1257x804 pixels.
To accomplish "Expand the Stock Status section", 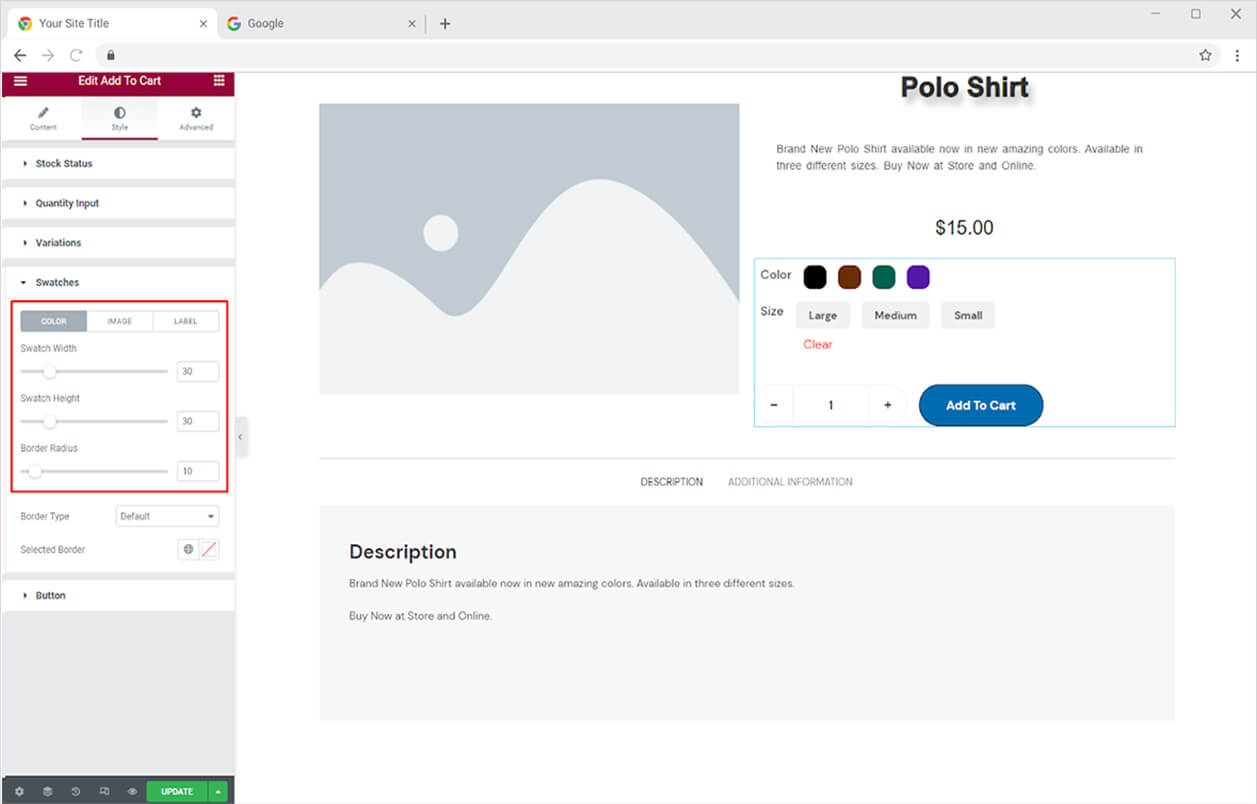I will pyautogui.click(x=64, y=163).
